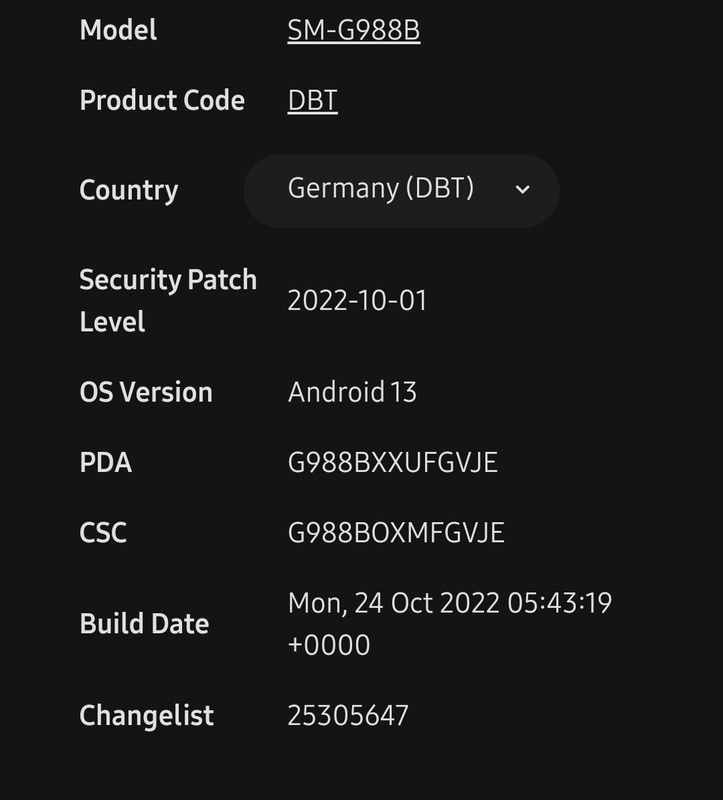Open the Germany (DBT) country dropdown

[400, 189]
